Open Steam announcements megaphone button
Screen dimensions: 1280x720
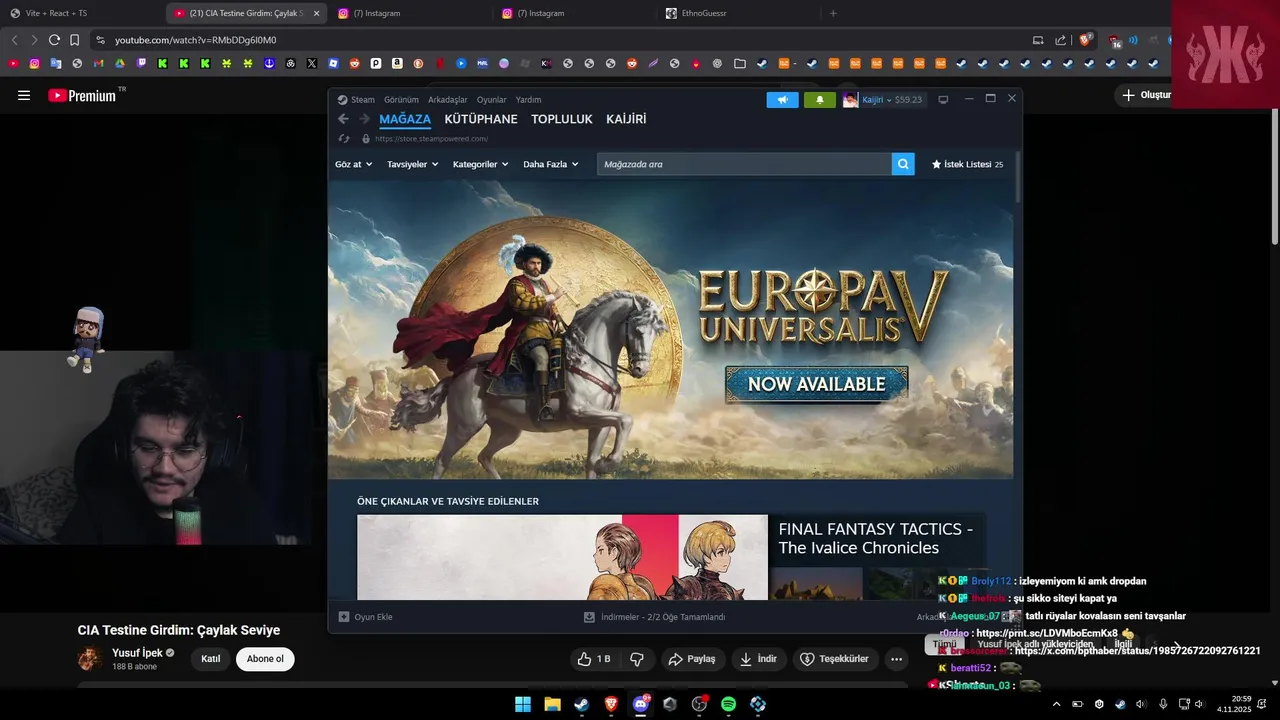coord(783,99)
